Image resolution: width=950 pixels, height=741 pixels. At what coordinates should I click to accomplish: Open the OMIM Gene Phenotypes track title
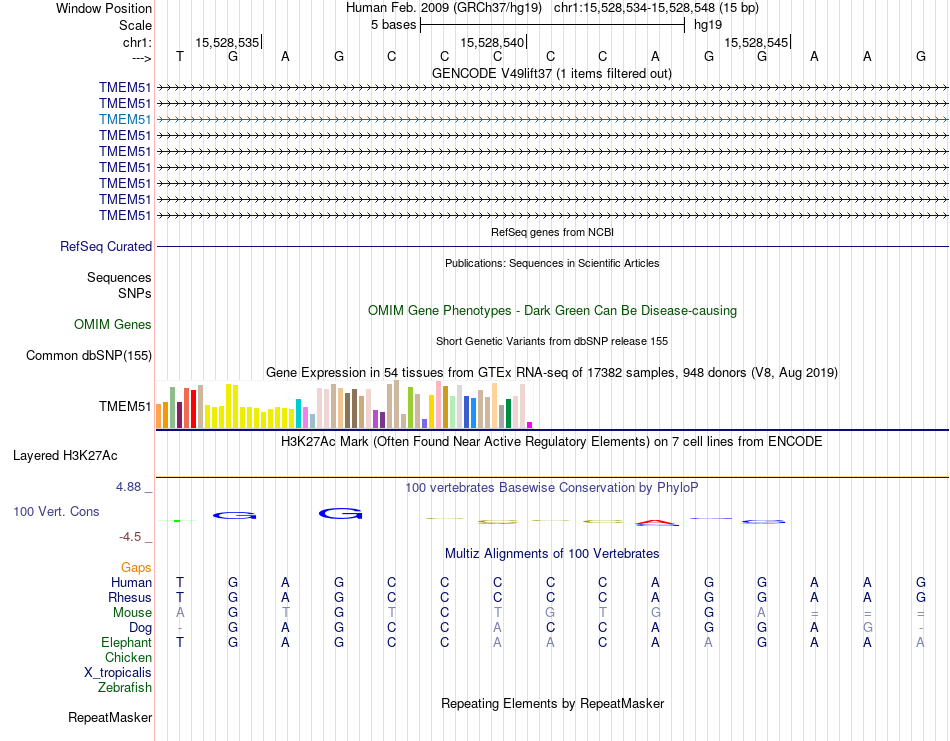552,311
